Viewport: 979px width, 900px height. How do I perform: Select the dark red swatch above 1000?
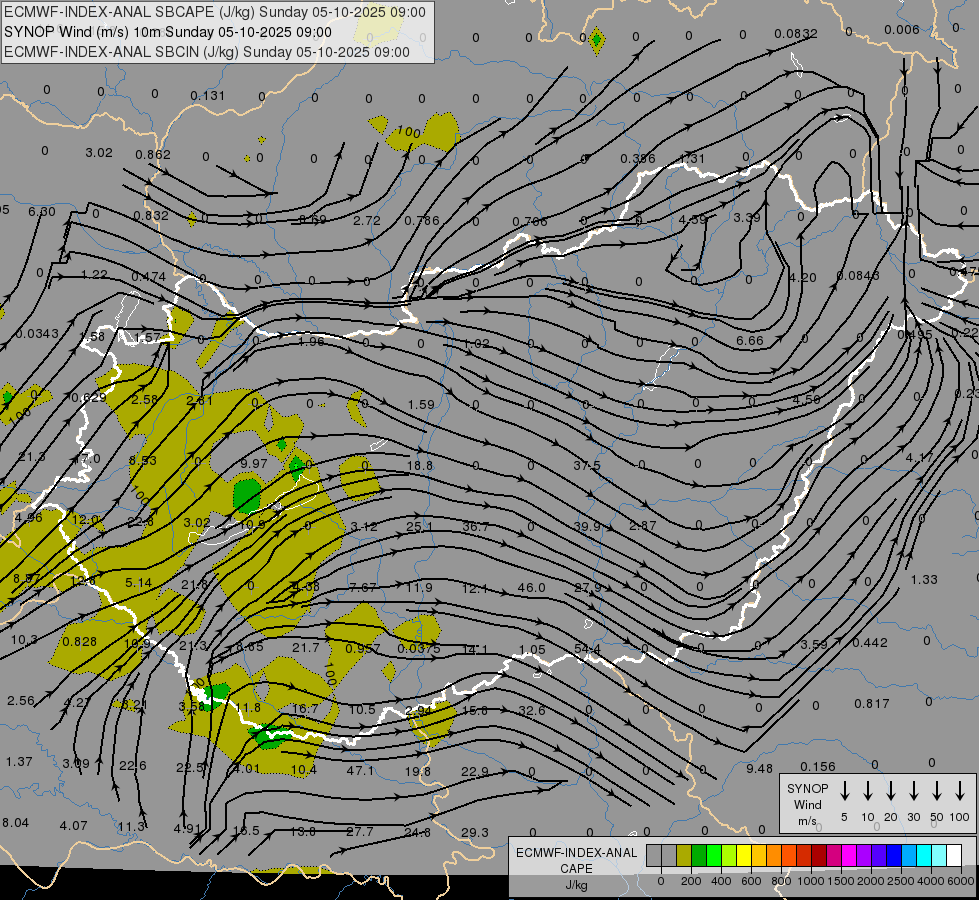pyautogui.click(x=819, y=855)
